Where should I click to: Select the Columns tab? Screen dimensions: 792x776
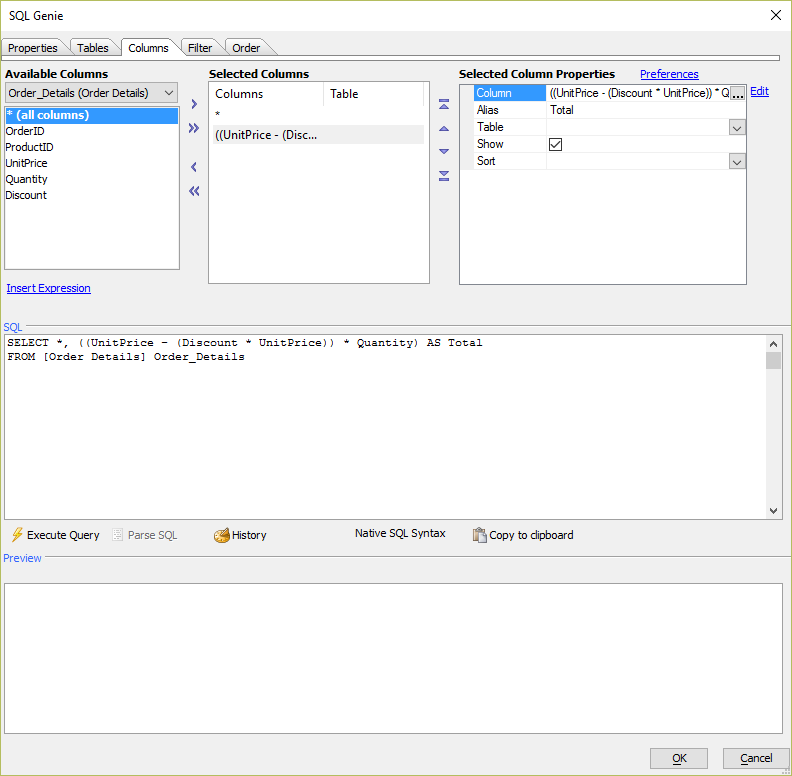[148, 48]
